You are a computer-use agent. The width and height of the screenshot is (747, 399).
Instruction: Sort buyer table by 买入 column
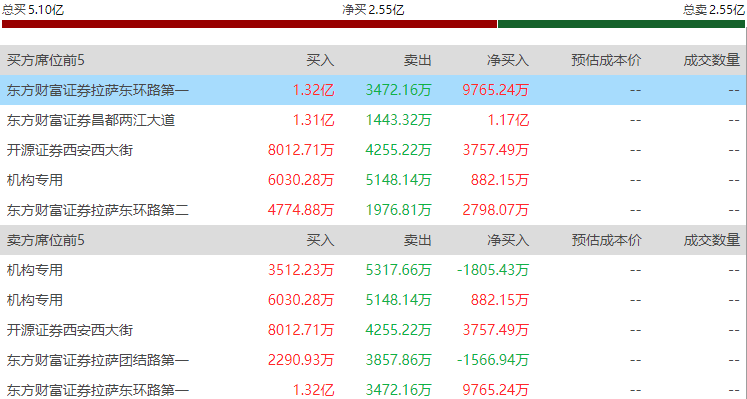[x=320, y=60]
